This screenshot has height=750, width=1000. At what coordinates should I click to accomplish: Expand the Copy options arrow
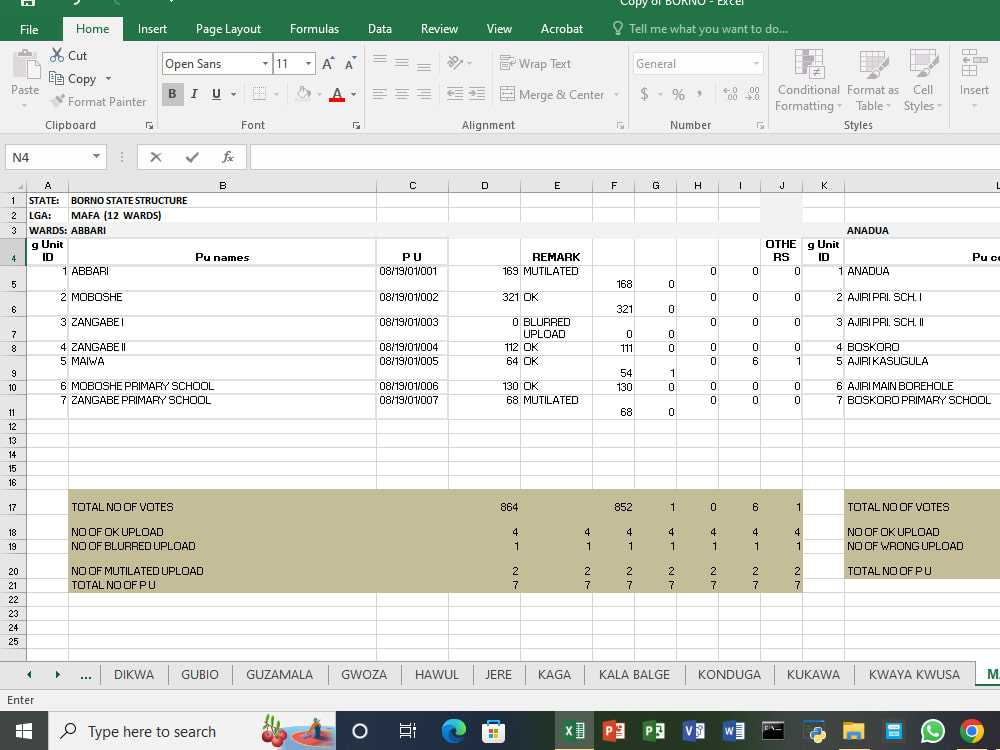pyautogui.click(x=108, y=78)
